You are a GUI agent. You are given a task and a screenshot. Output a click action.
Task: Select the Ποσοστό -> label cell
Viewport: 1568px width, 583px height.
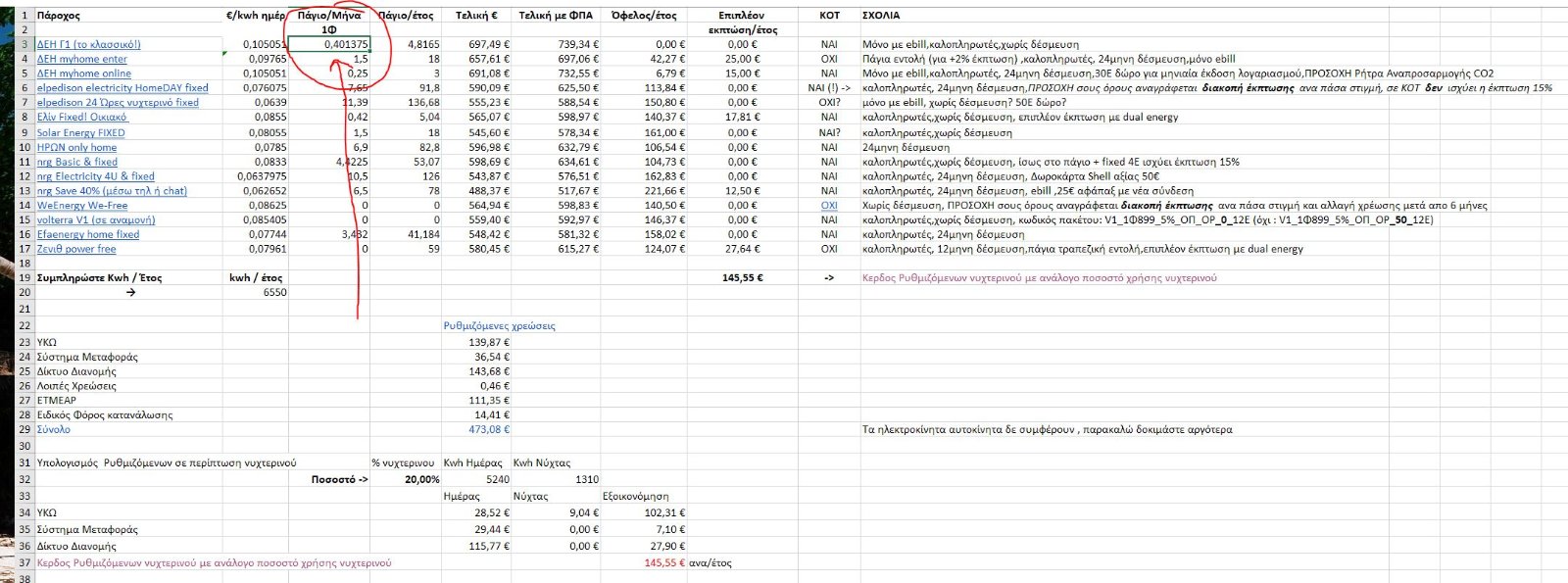329,480
